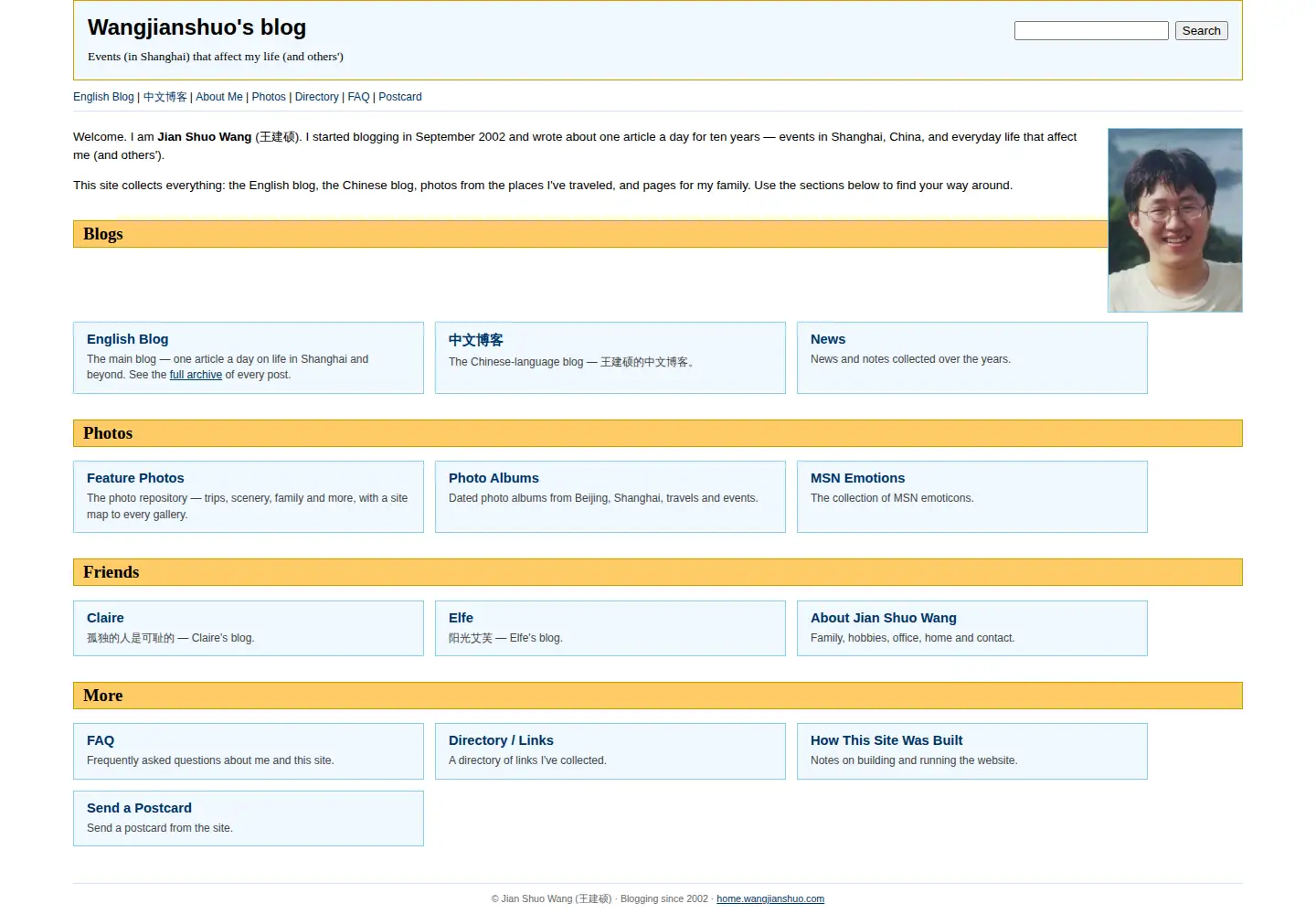Click the bold name "Jian Shuo Wang" in the welcome text
Image resolution: width=1316 pixels, height=914 pixels.
(204, 137)
